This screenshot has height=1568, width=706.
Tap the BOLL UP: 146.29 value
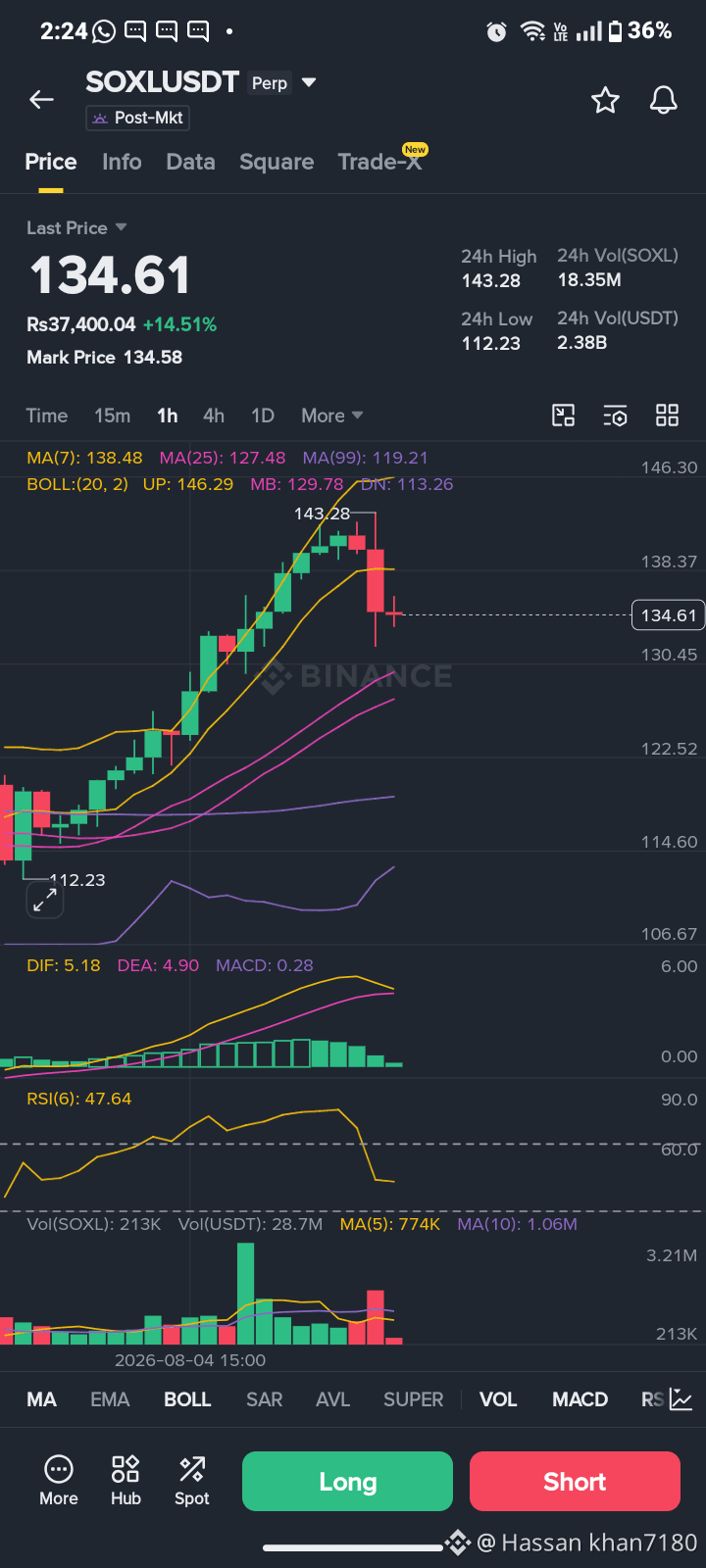188,484
